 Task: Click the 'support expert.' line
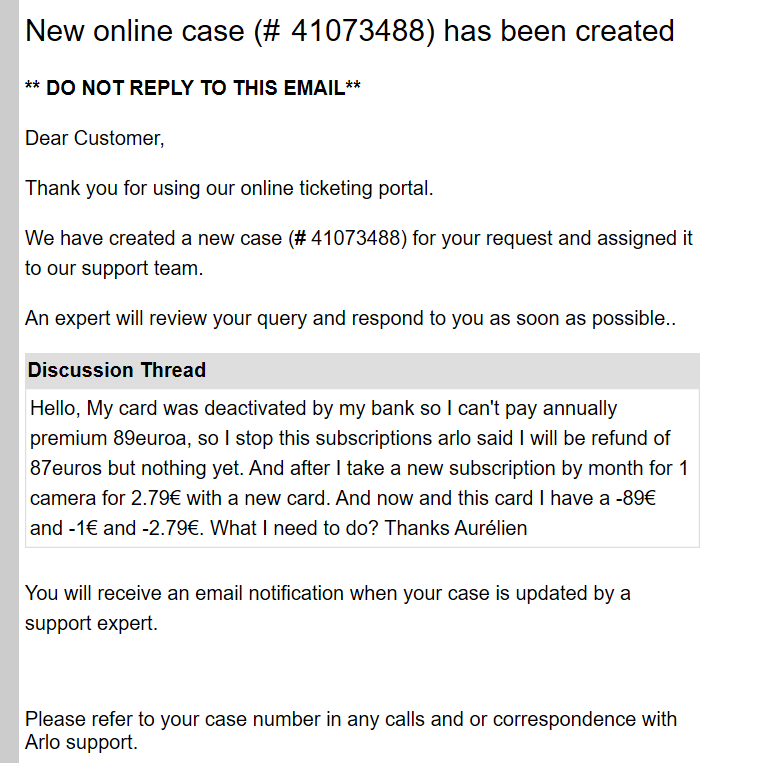click(x=91, y=624)
